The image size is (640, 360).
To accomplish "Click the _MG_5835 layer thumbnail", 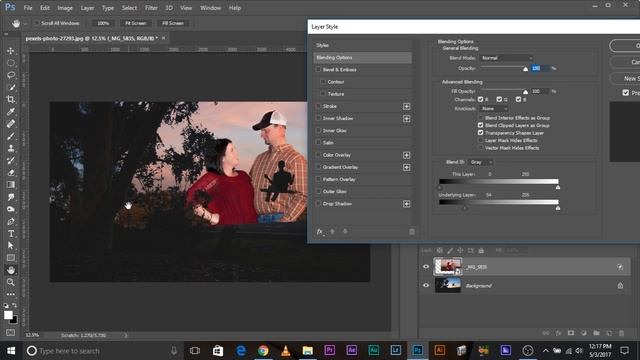I will (x=448, y=267).
